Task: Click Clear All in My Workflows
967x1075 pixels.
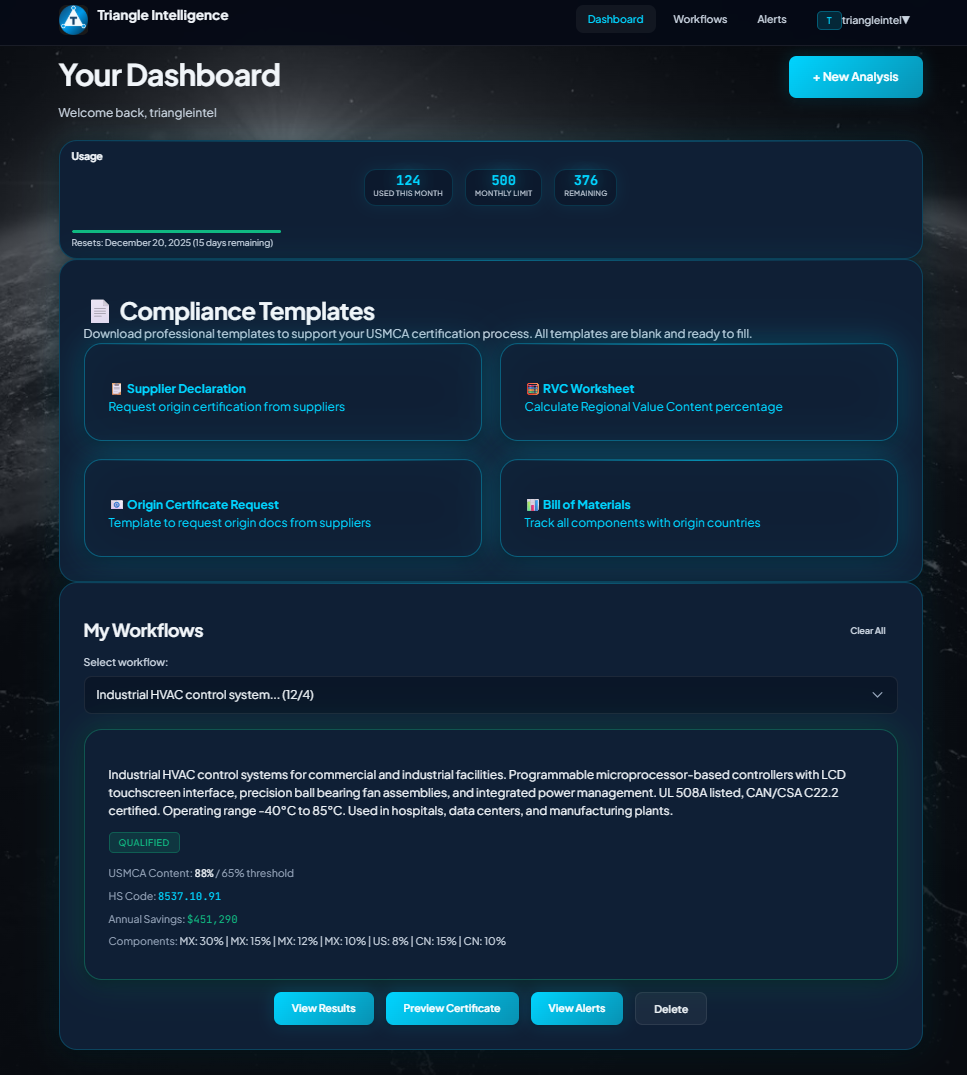Action: pyautogui.click(x=867, y=631)
